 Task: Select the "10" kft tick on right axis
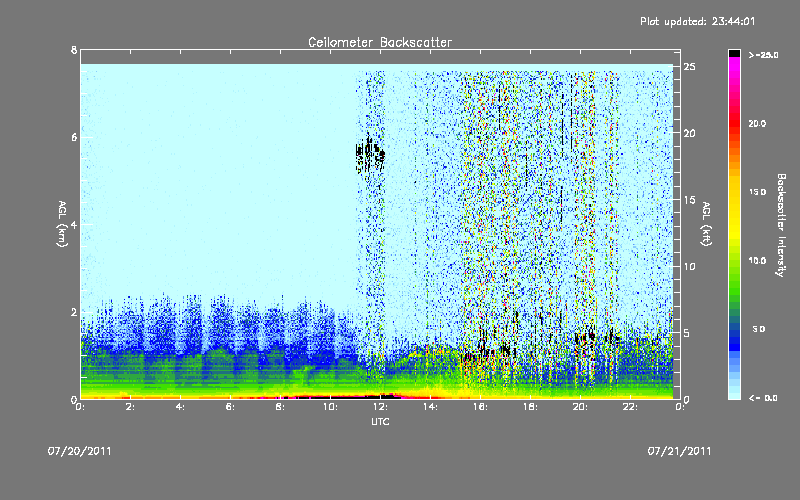pyautogui.click(x=689, y=266)
